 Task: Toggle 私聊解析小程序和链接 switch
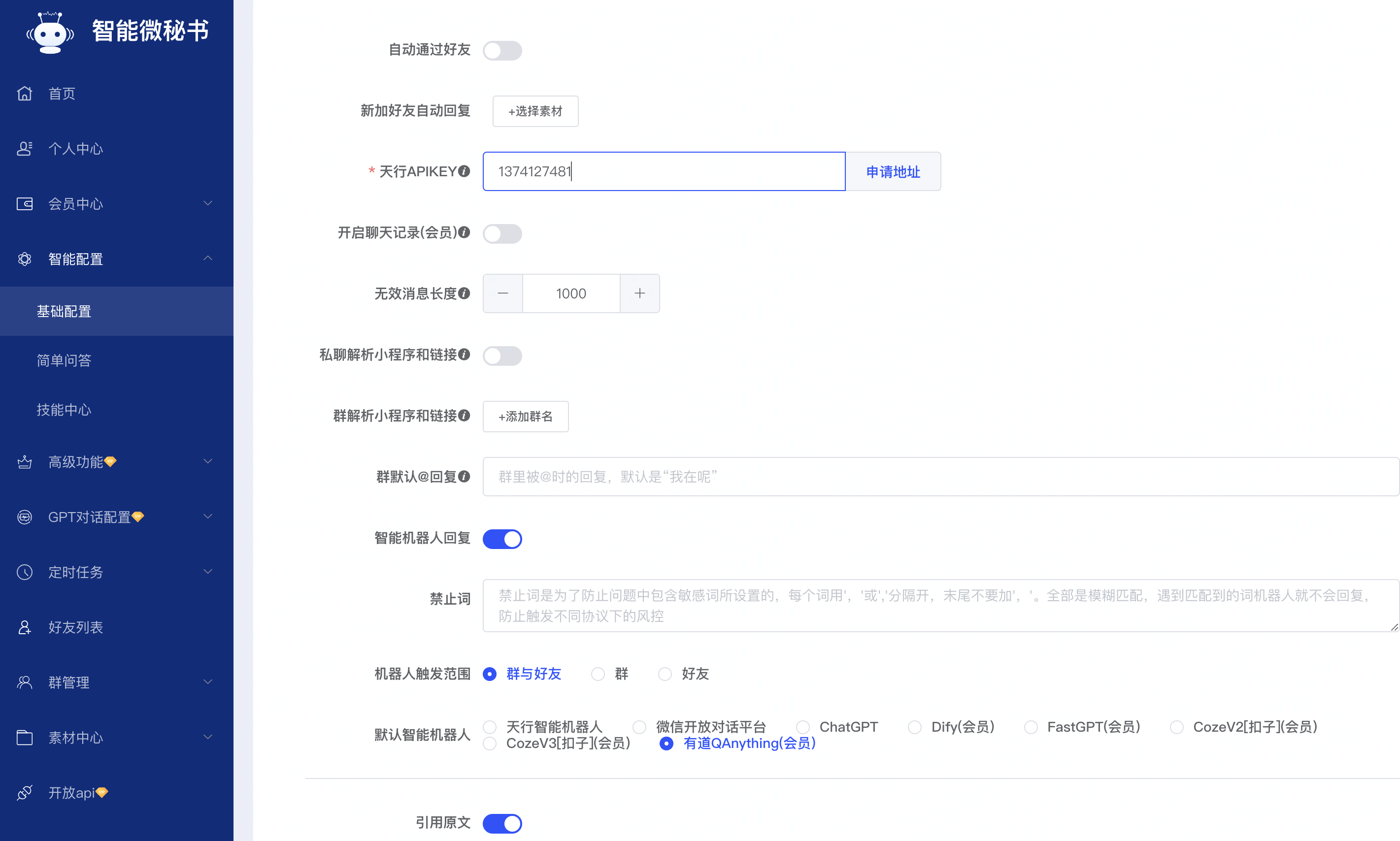[x=502, y=356]
